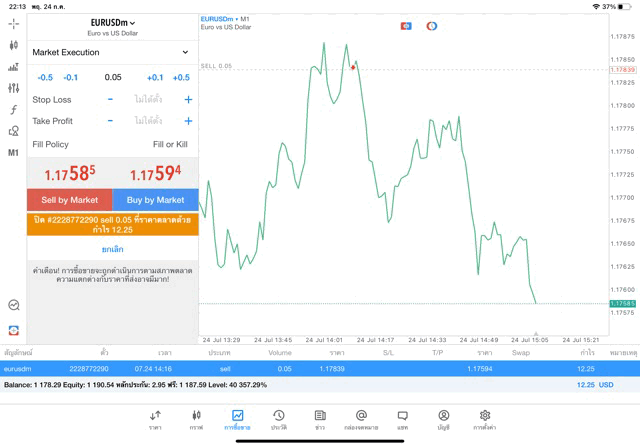Screen dimensions: 640x447
Task: Open the objects shapes tool icon
Action: point(13,131)
